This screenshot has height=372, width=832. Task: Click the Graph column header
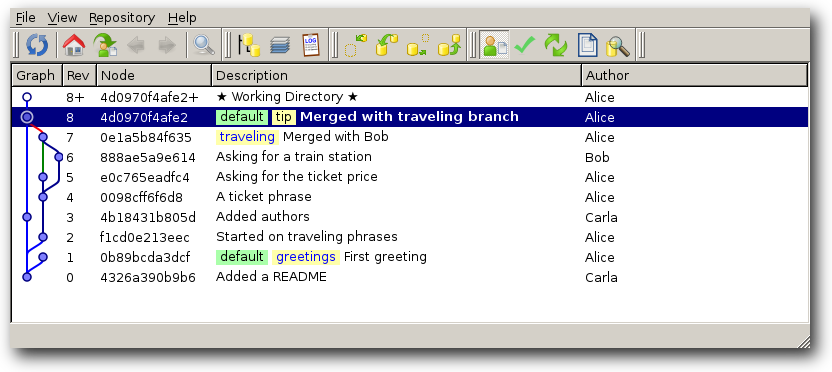[x=37, y=75]
